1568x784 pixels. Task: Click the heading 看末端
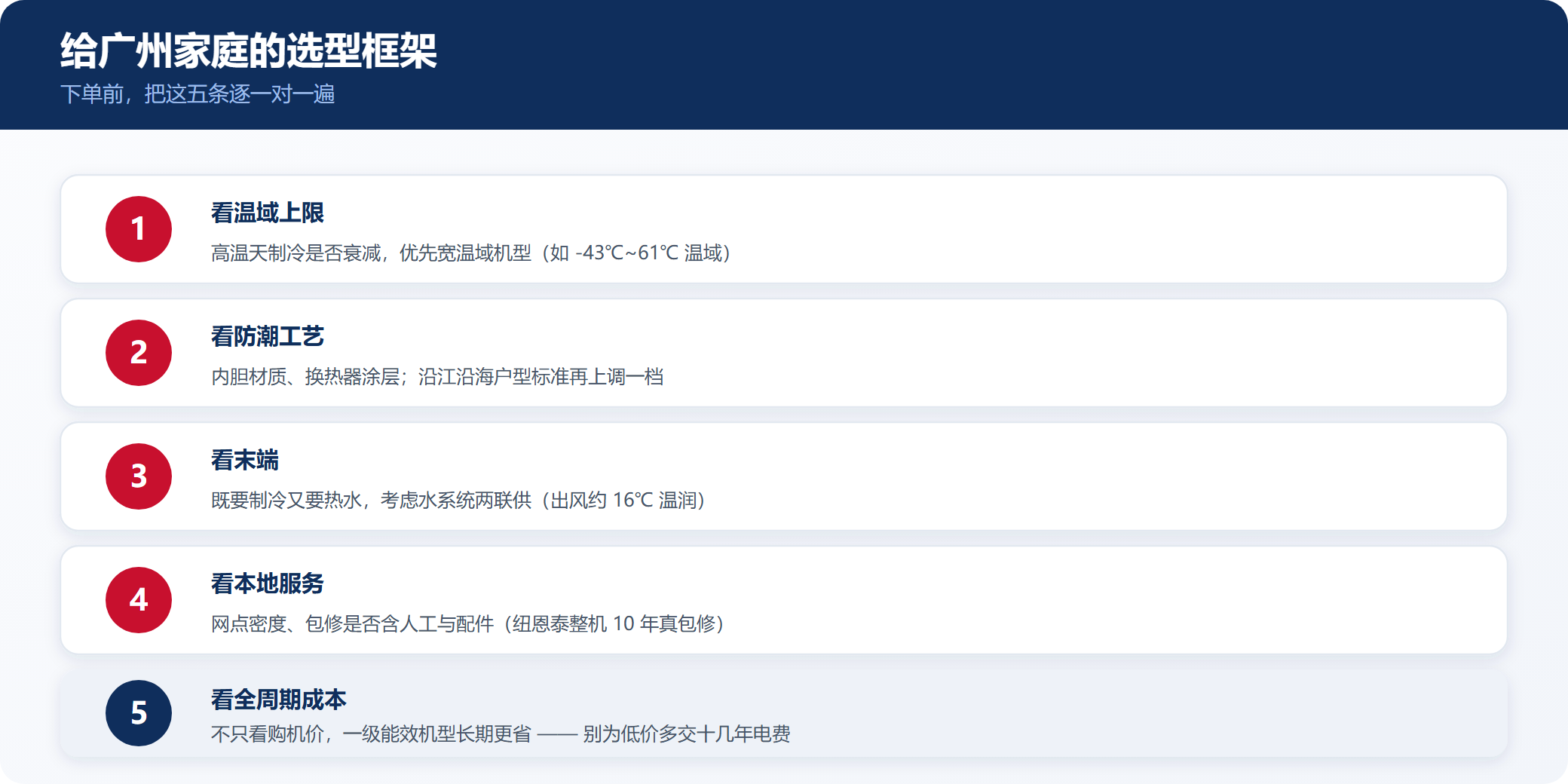(x=245, y=460)
